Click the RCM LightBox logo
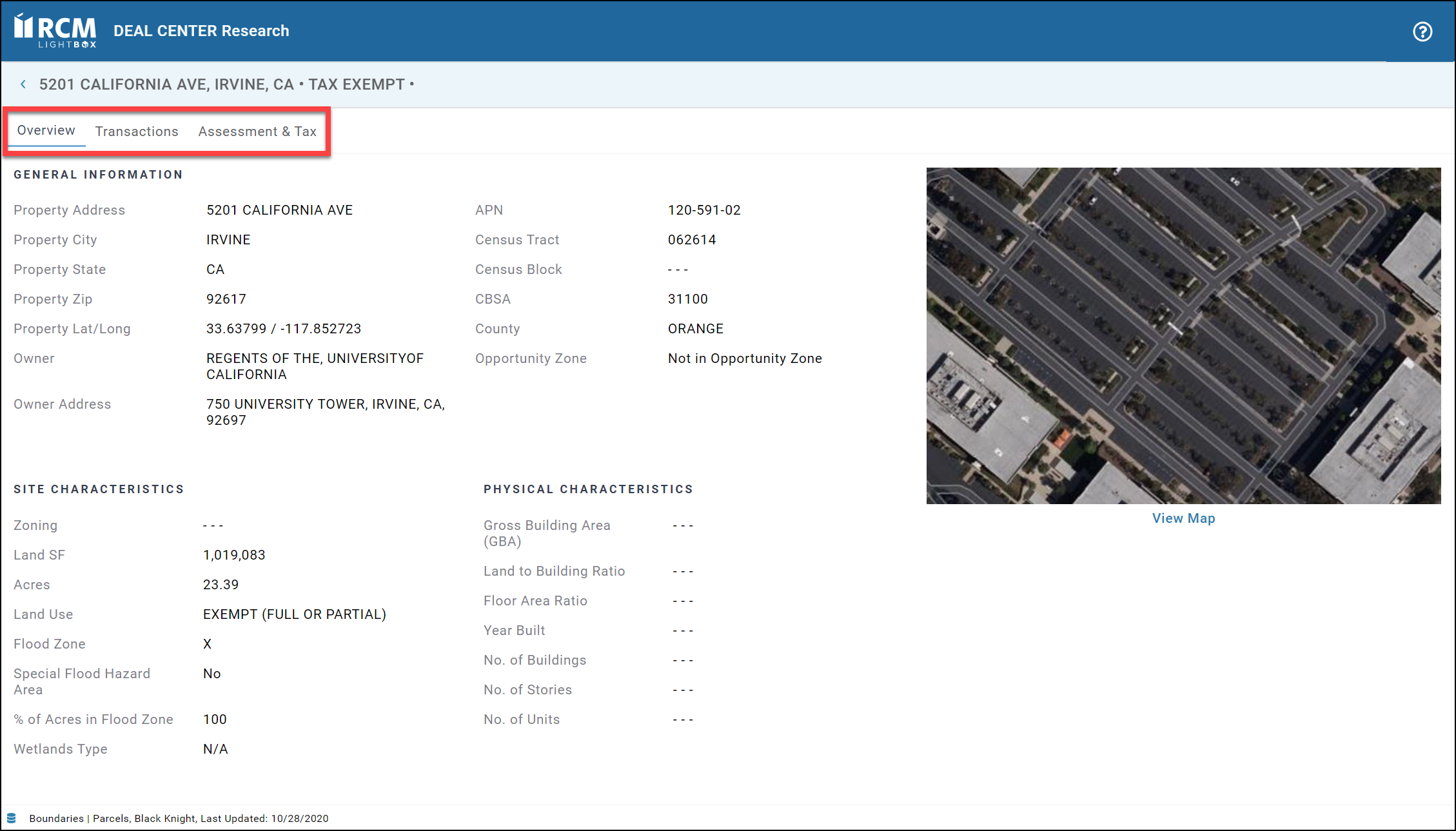Viewport: 1456px width, 831px height. coord(55,31)
